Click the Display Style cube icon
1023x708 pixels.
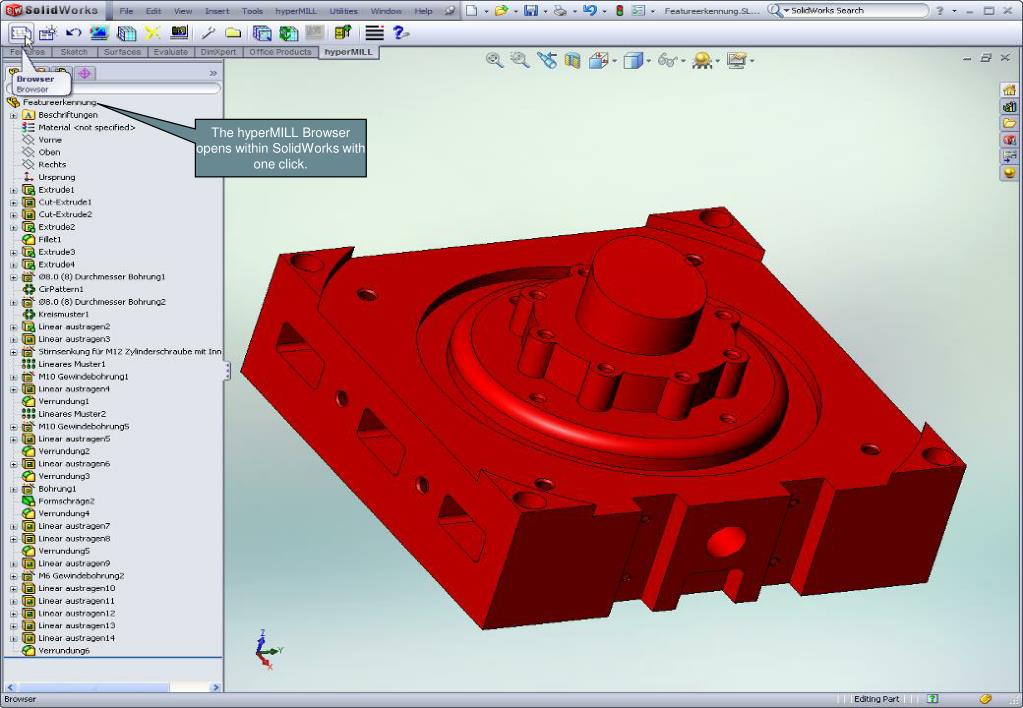point(633,61)
